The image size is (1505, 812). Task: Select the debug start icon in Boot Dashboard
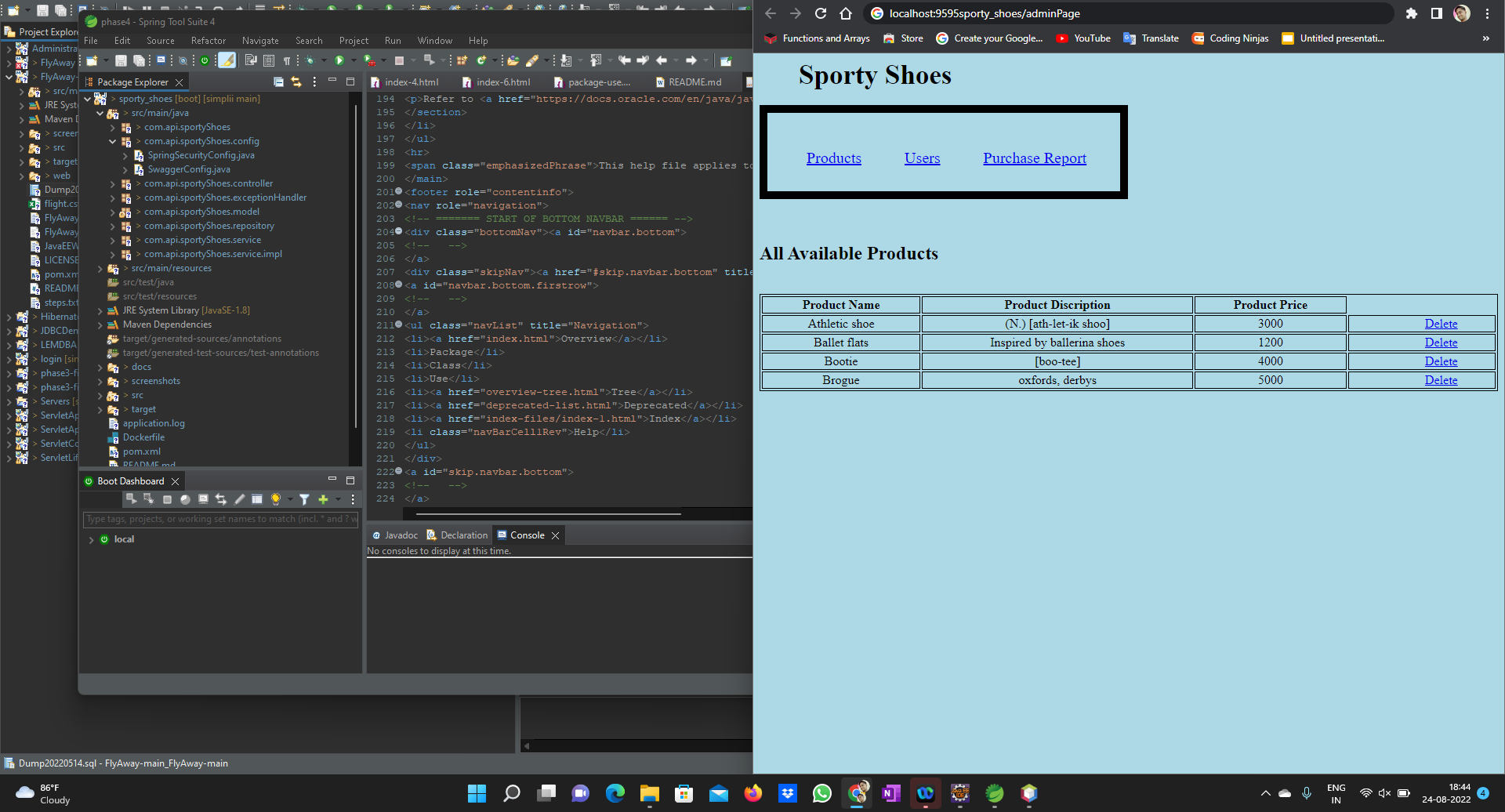pos(149,499)
